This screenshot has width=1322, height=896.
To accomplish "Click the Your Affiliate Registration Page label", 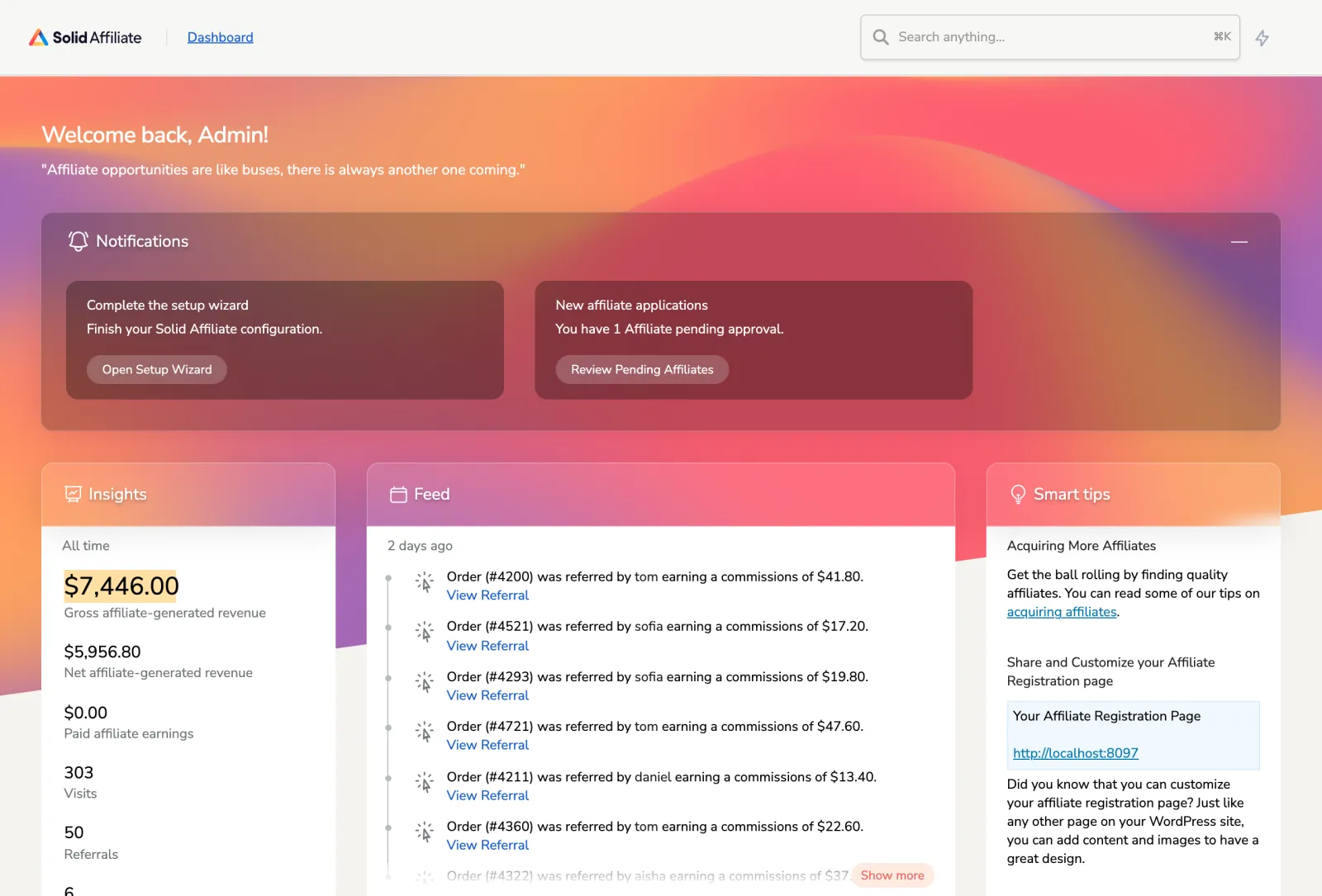I will (1107, 716).
